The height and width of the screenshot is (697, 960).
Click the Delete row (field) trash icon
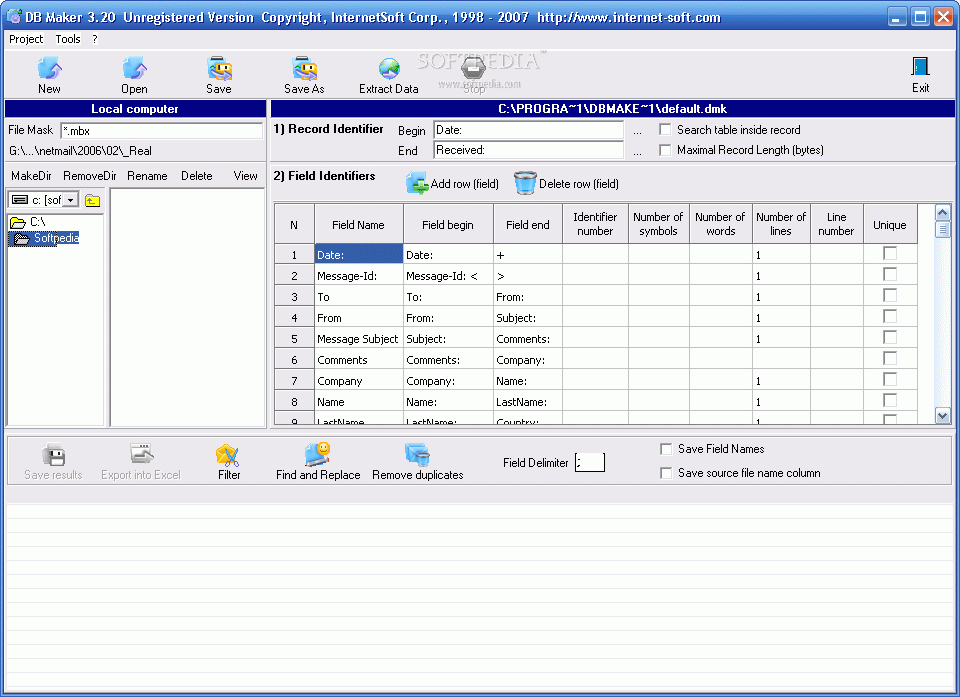(x=525, y=183)
